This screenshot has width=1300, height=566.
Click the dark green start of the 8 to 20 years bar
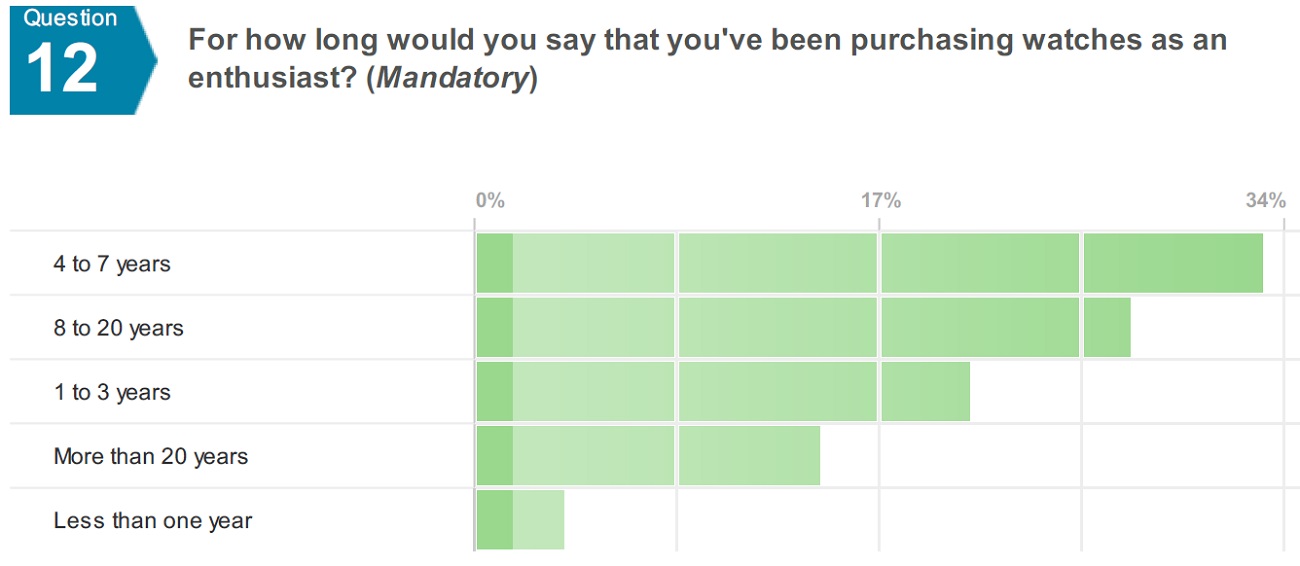pos(494,328)
